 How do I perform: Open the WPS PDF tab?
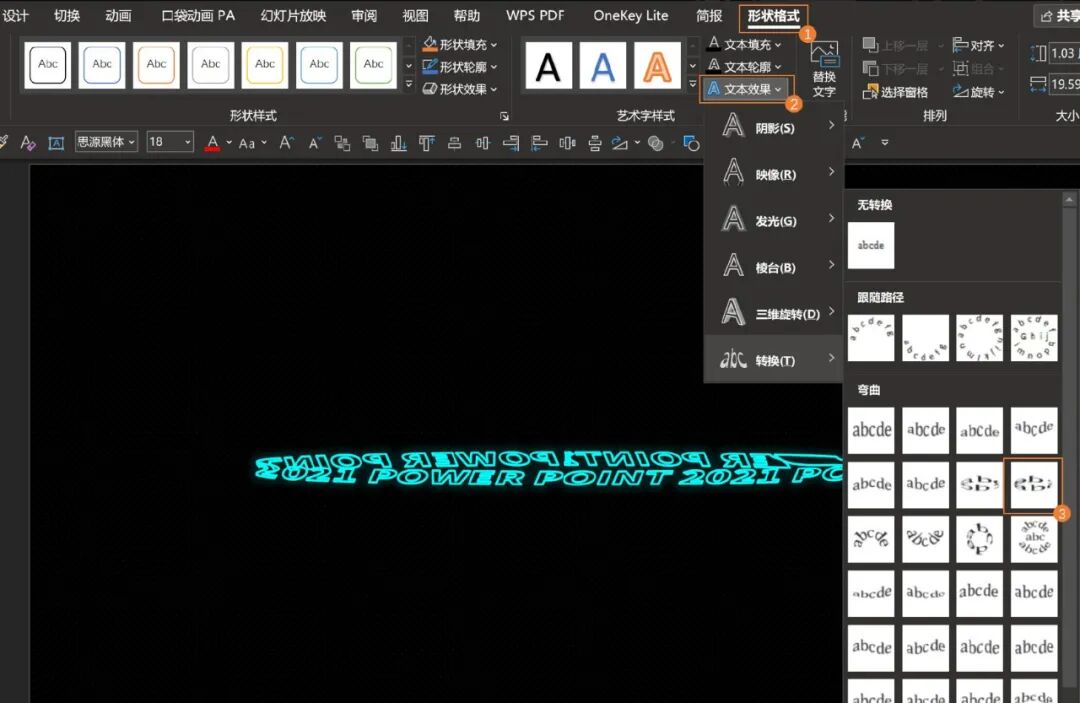point(535,16)
